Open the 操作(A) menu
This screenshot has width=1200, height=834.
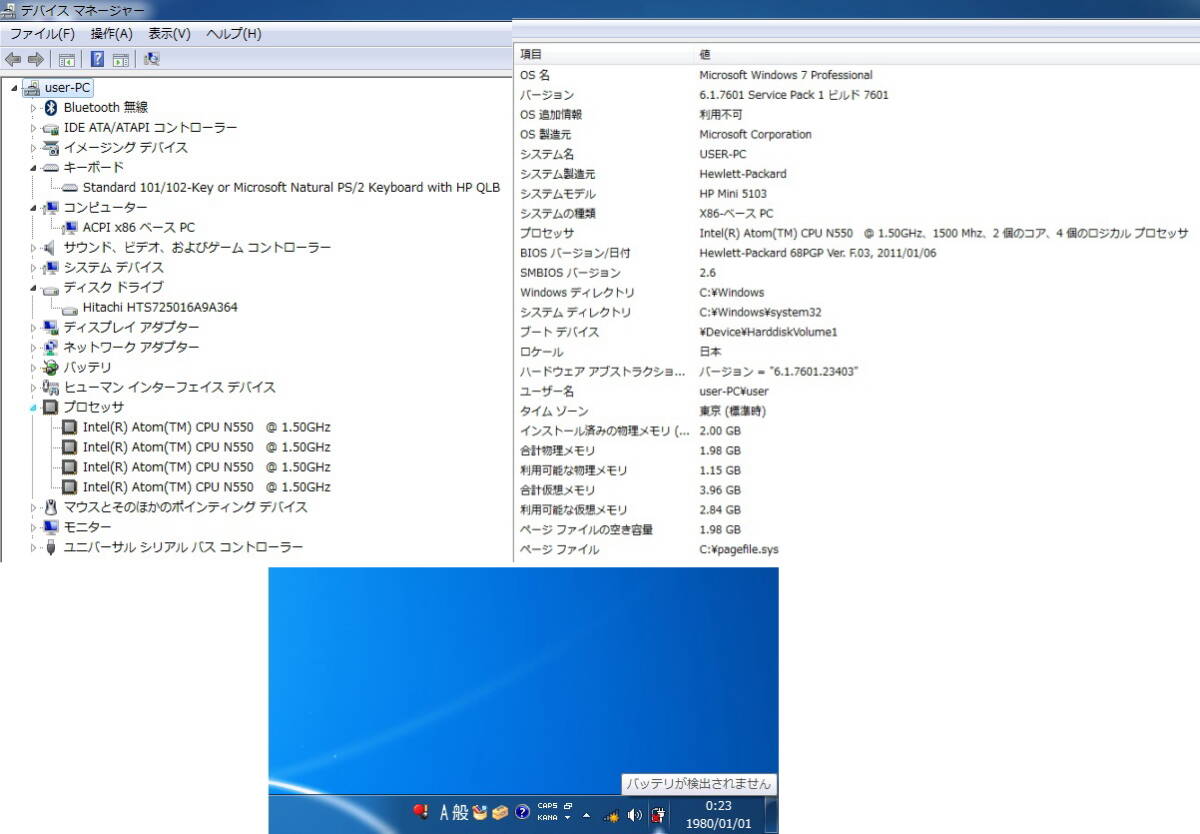point(111,34)
